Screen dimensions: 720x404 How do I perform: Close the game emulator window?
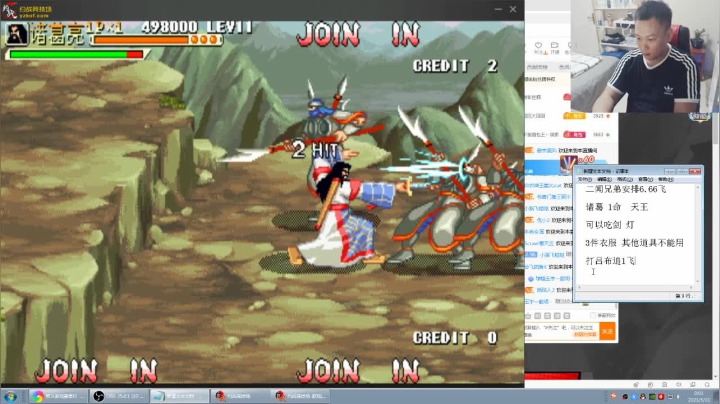click(x=513, y=9)
